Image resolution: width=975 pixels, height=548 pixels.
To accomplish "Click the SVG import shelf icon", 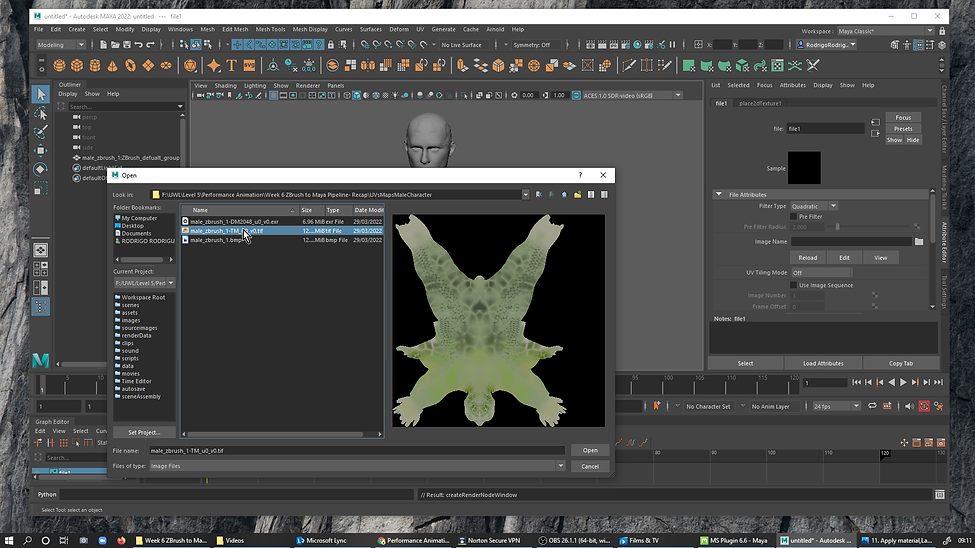I will 249,65.
